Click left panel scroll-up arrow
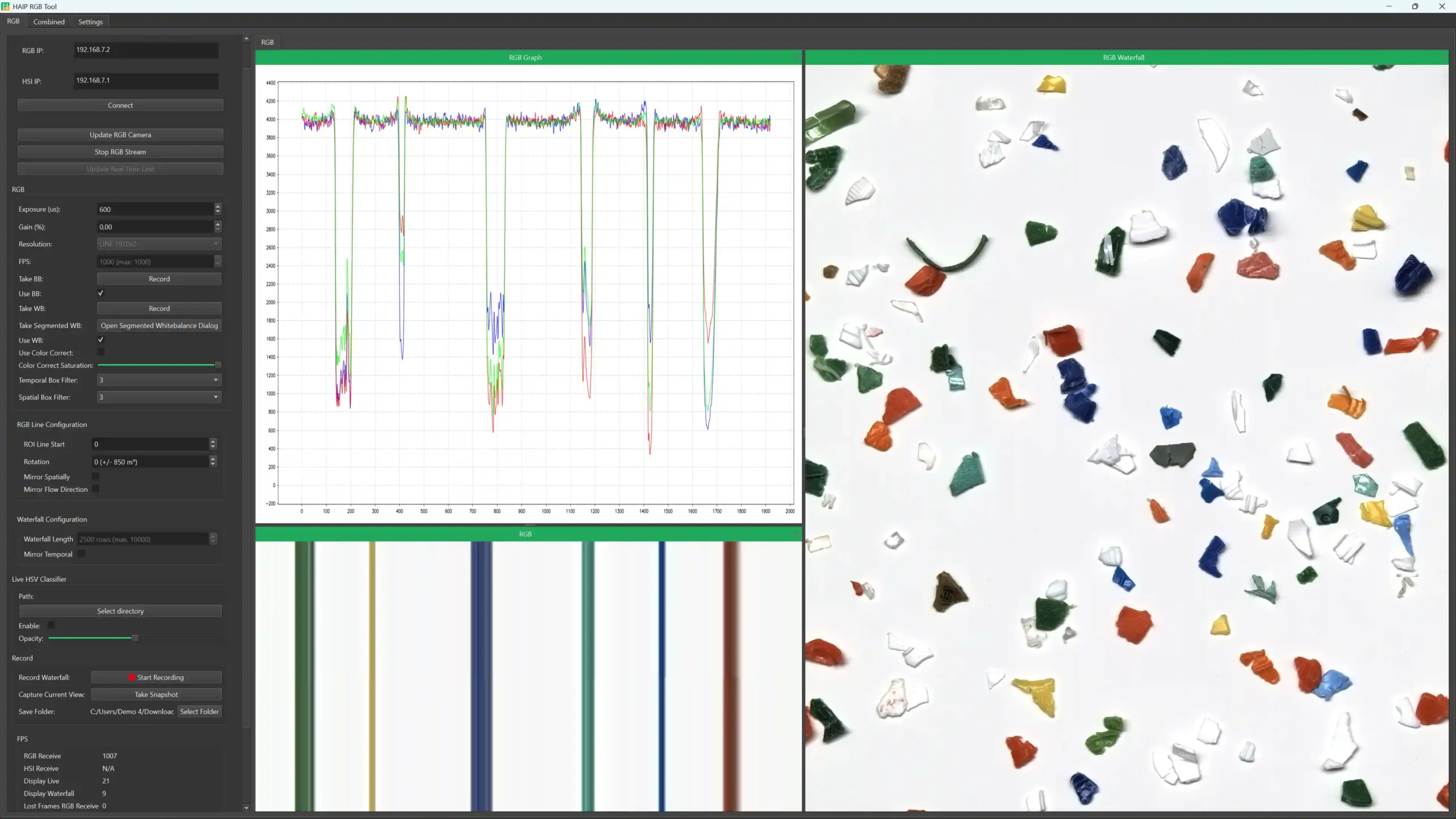Screen dimensions: 1456x819 (x=246, y=39)
